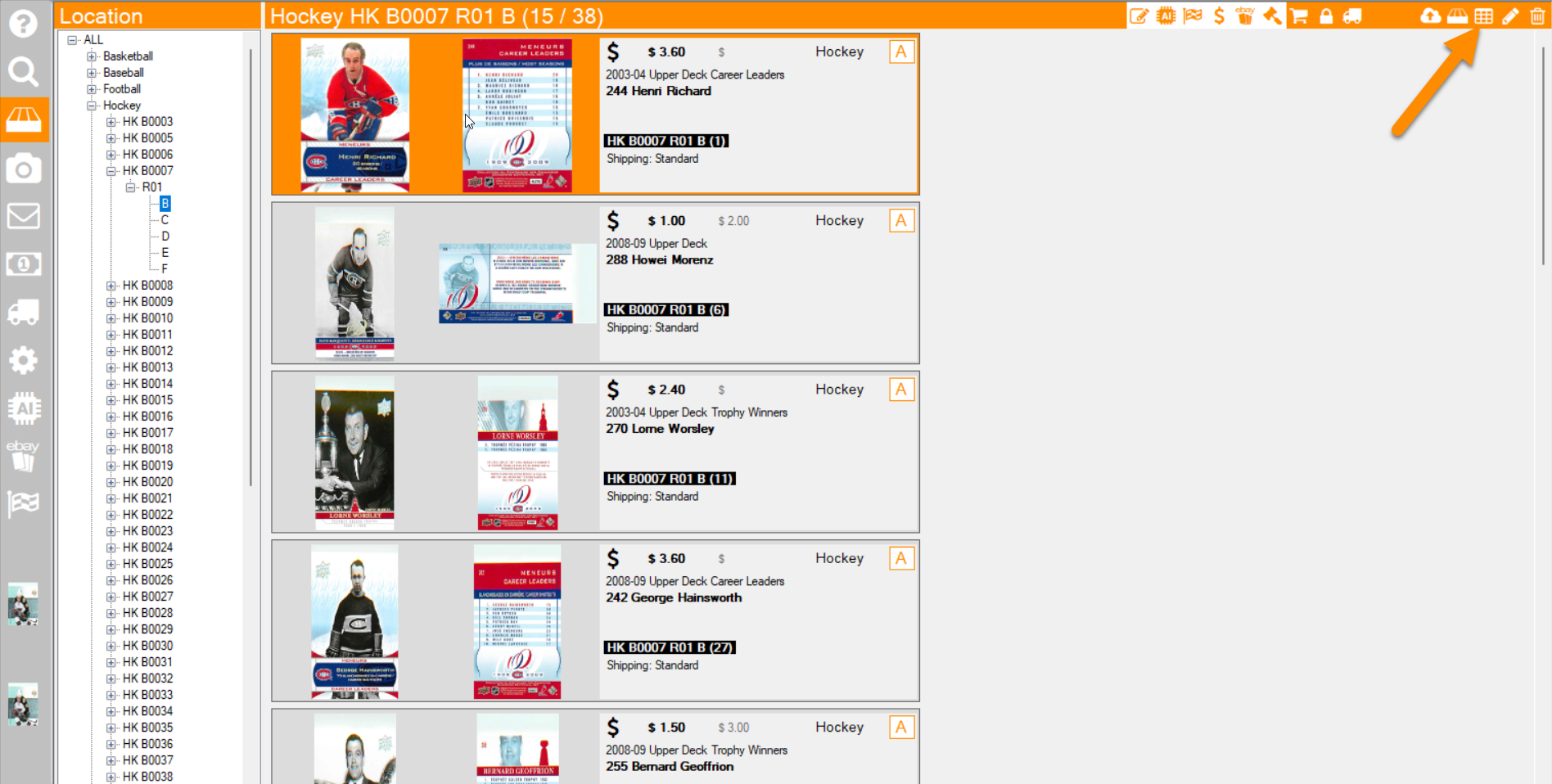The image size is (1552, 784).
Task: Select HK B0030 in location tree
Action: (147, 645)
